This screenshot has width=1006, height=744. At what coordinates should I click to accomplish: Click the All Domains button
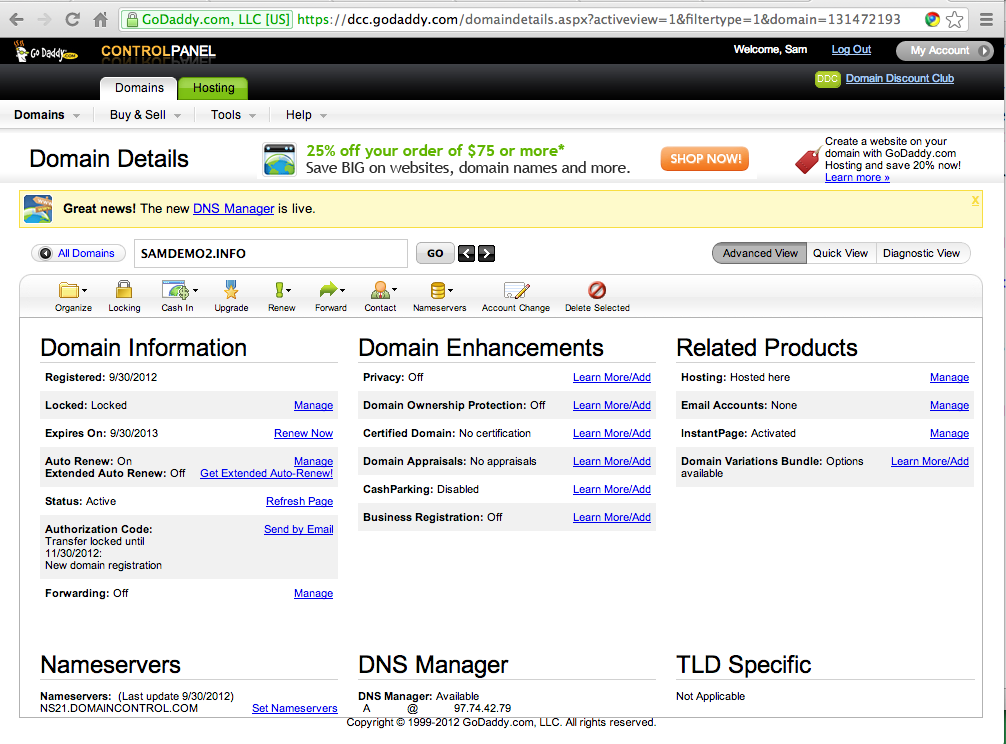point(78,253)
